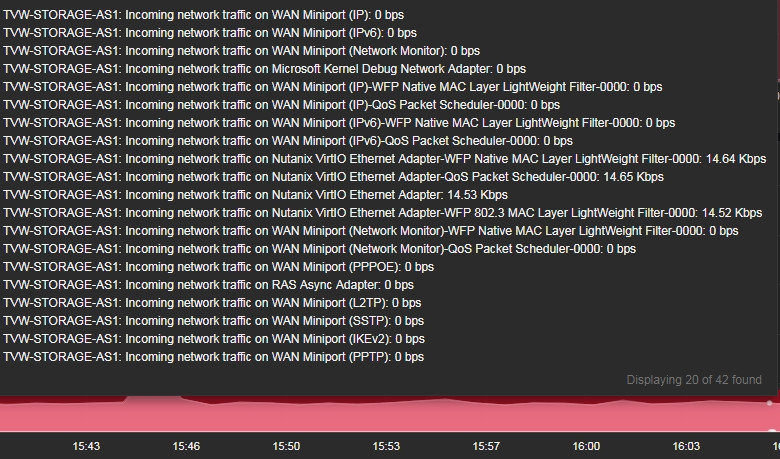Select the WAN Miniport (L2TP) entry
780x459 pixels.
coord(212,302)
